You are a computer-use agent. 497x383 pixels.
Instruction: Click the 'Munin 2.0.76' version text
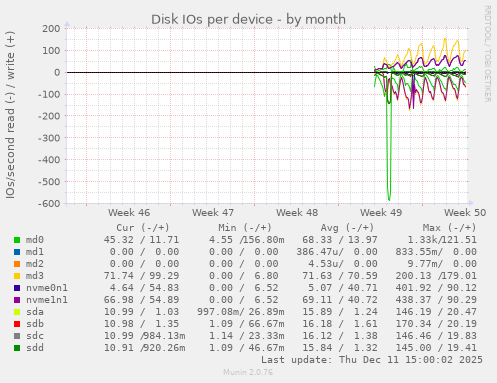tap(248, 372)
